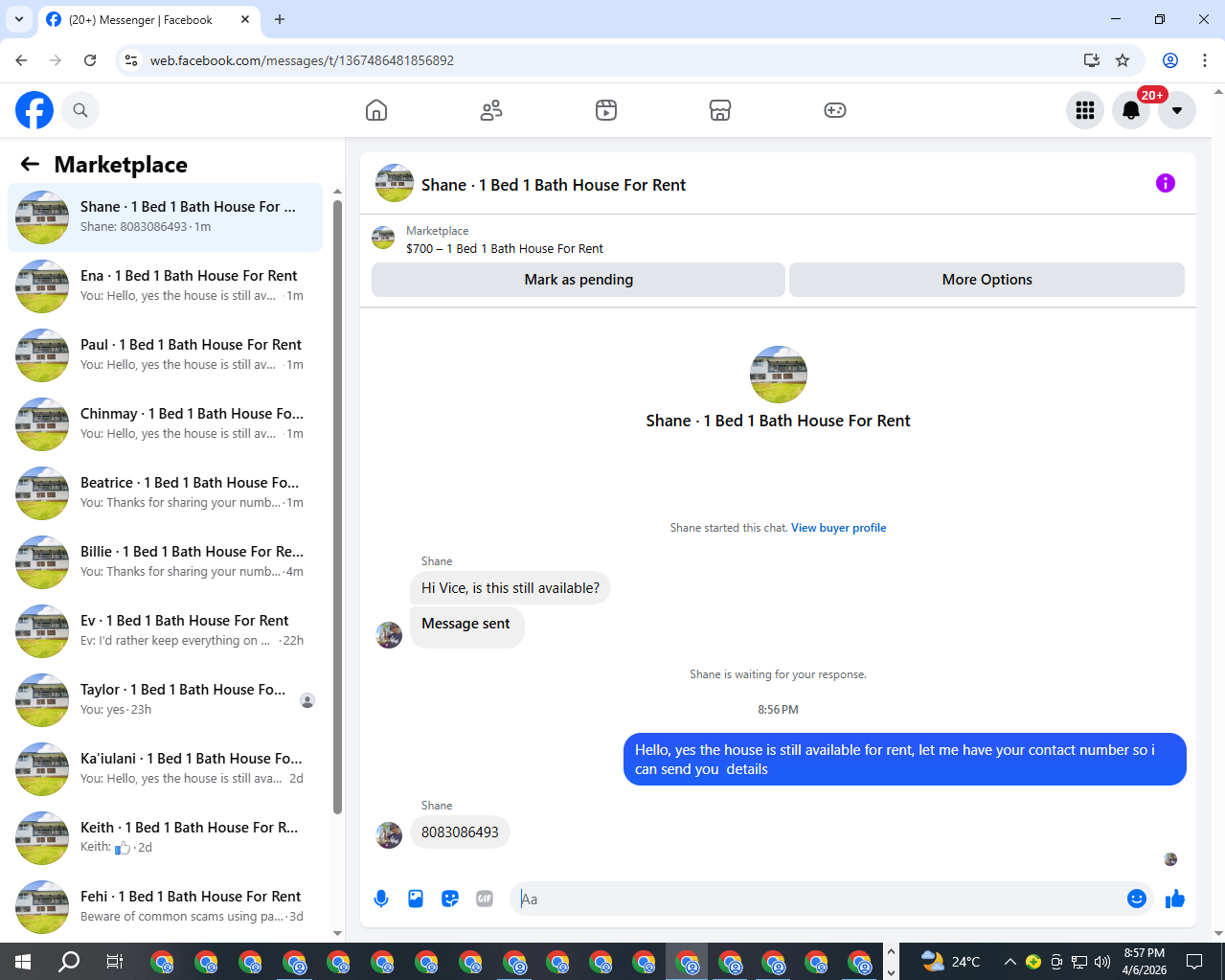Open listing $700 – 1 Bed 1 Bath
Screen dimensions: 1225x980
coord(505,249)
